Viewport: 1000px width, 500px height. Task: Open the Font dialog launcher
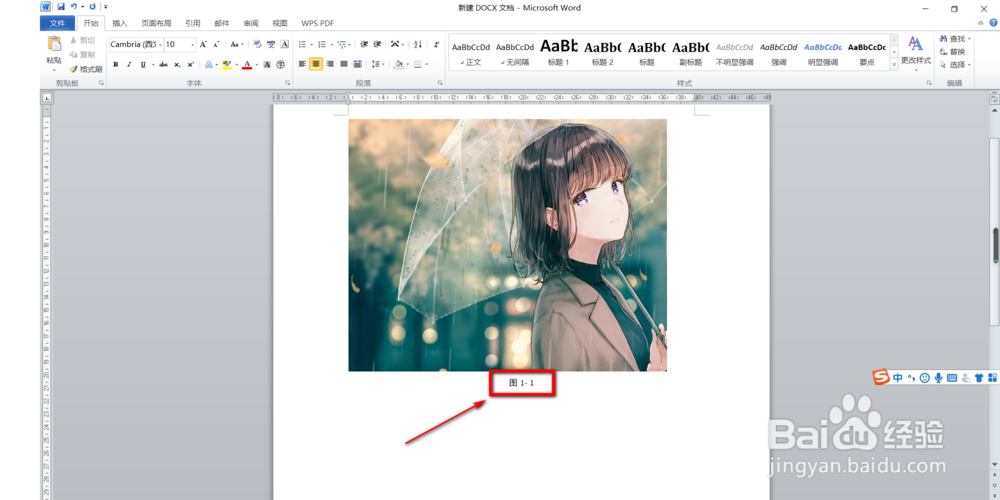tap(288, 83)
